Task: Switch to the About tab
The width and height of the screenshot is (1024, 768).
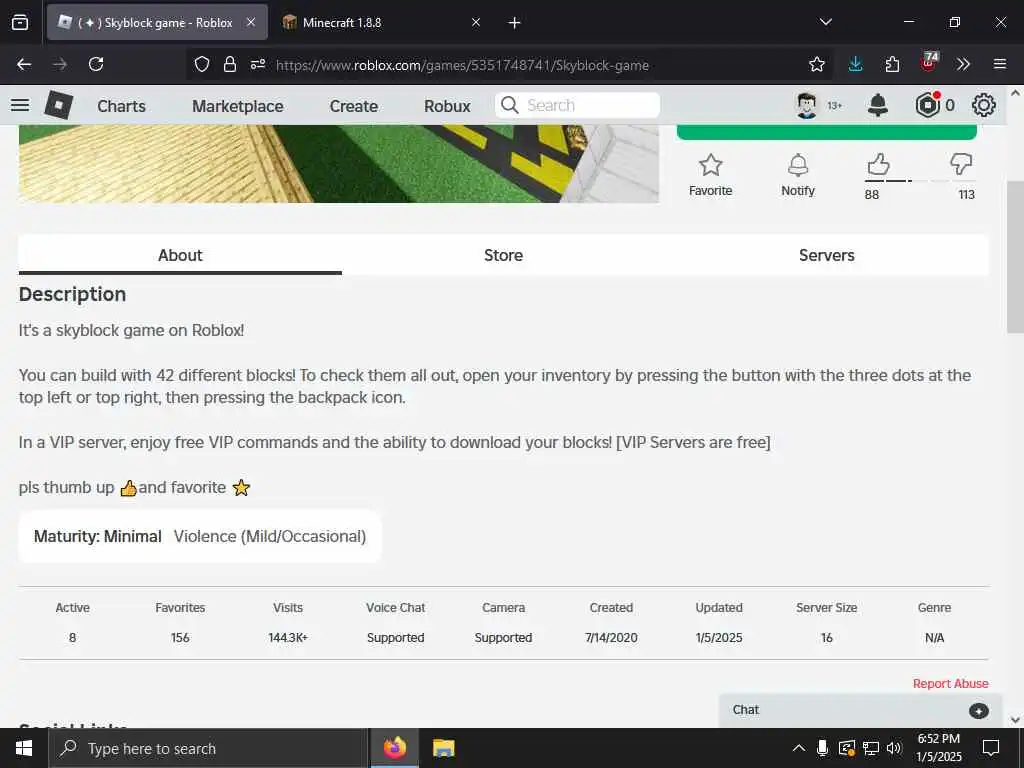Action: click(x=180, y=255)
